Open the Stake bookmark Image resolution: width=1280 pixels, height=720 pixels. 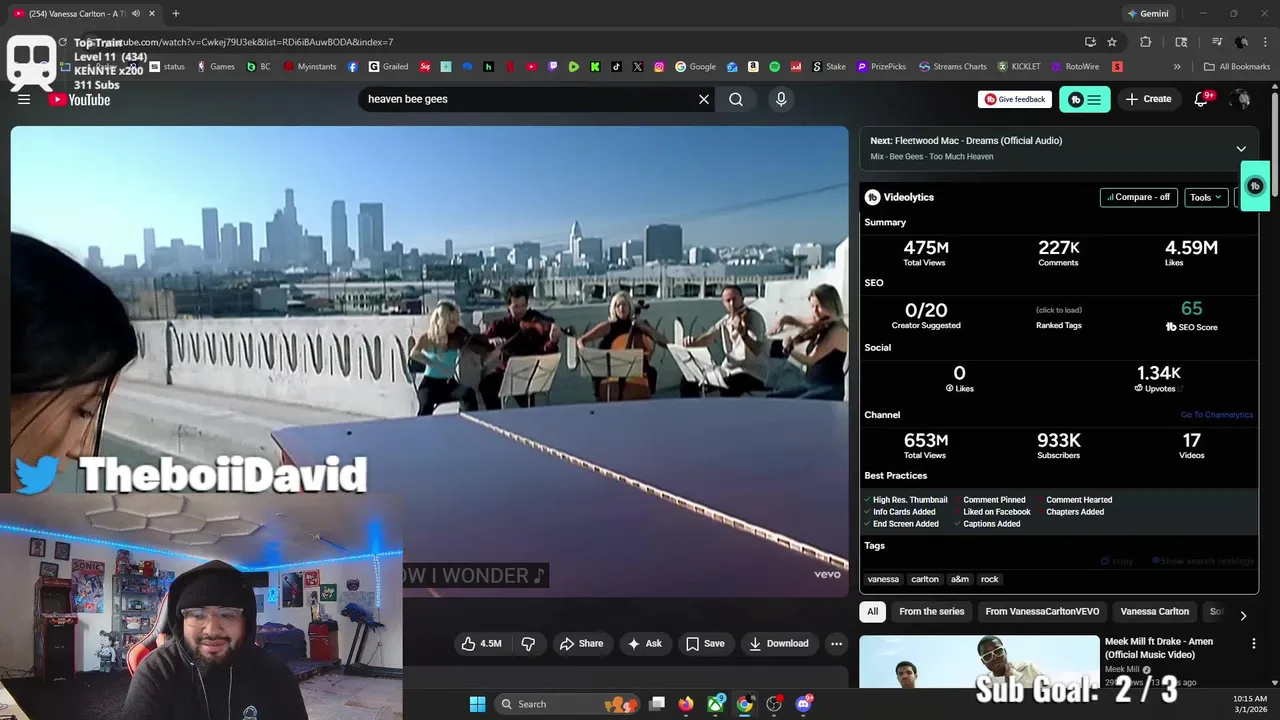click(x=829, y=67)
